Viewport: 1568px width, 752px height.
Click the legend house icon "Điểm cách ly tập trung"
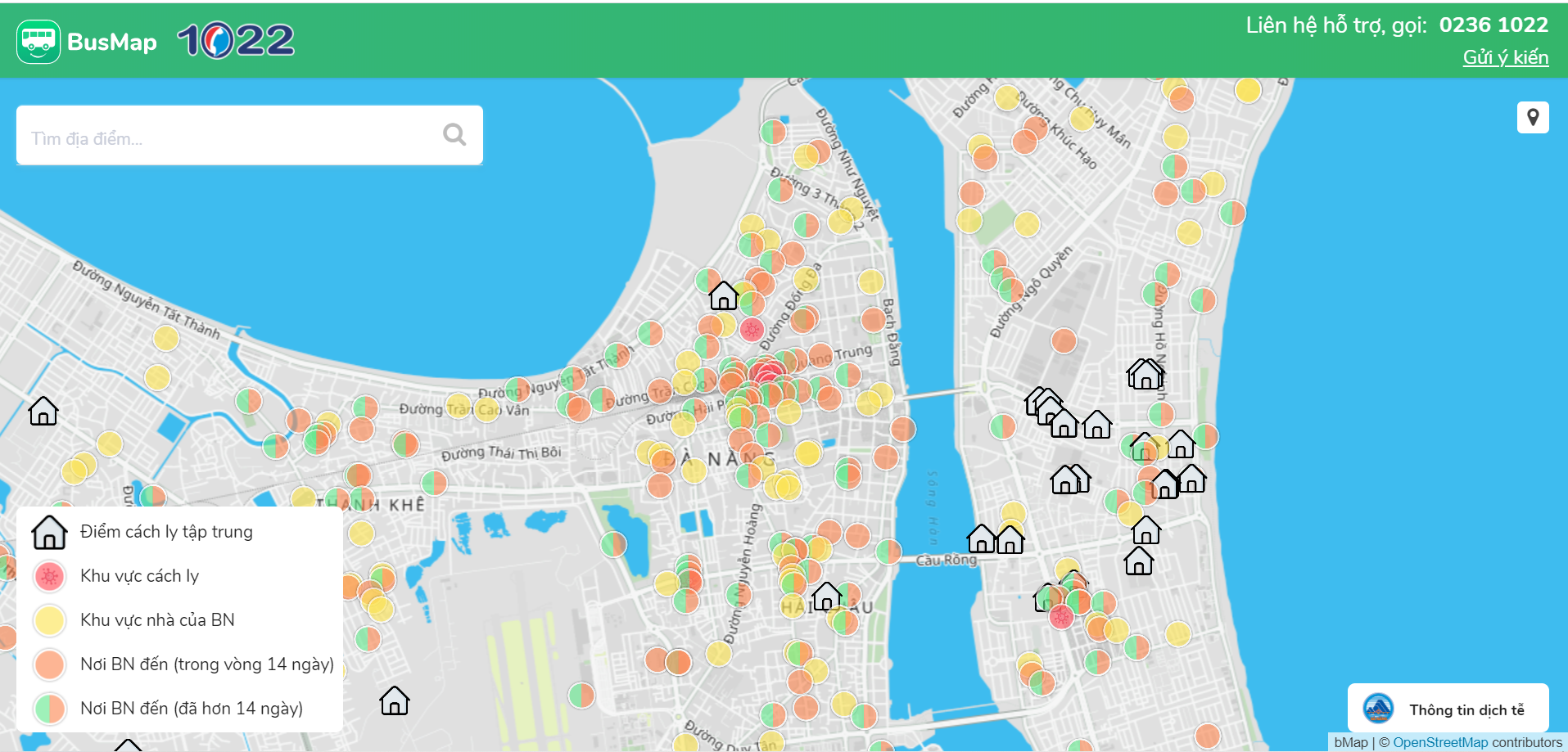[x=49, y=533]
